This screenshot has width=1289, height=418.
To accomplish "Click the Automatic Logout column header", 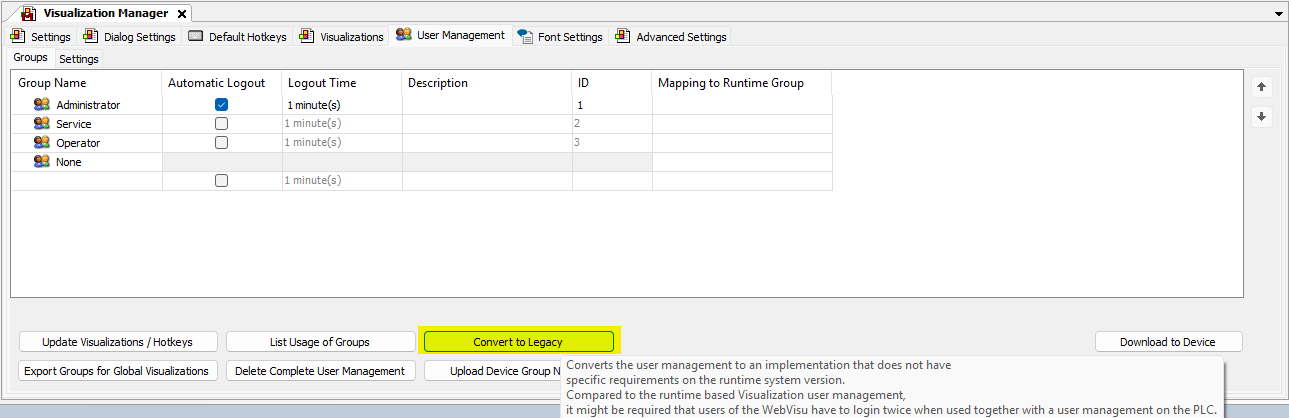I will pyautogui.click(x=222, y=83).
